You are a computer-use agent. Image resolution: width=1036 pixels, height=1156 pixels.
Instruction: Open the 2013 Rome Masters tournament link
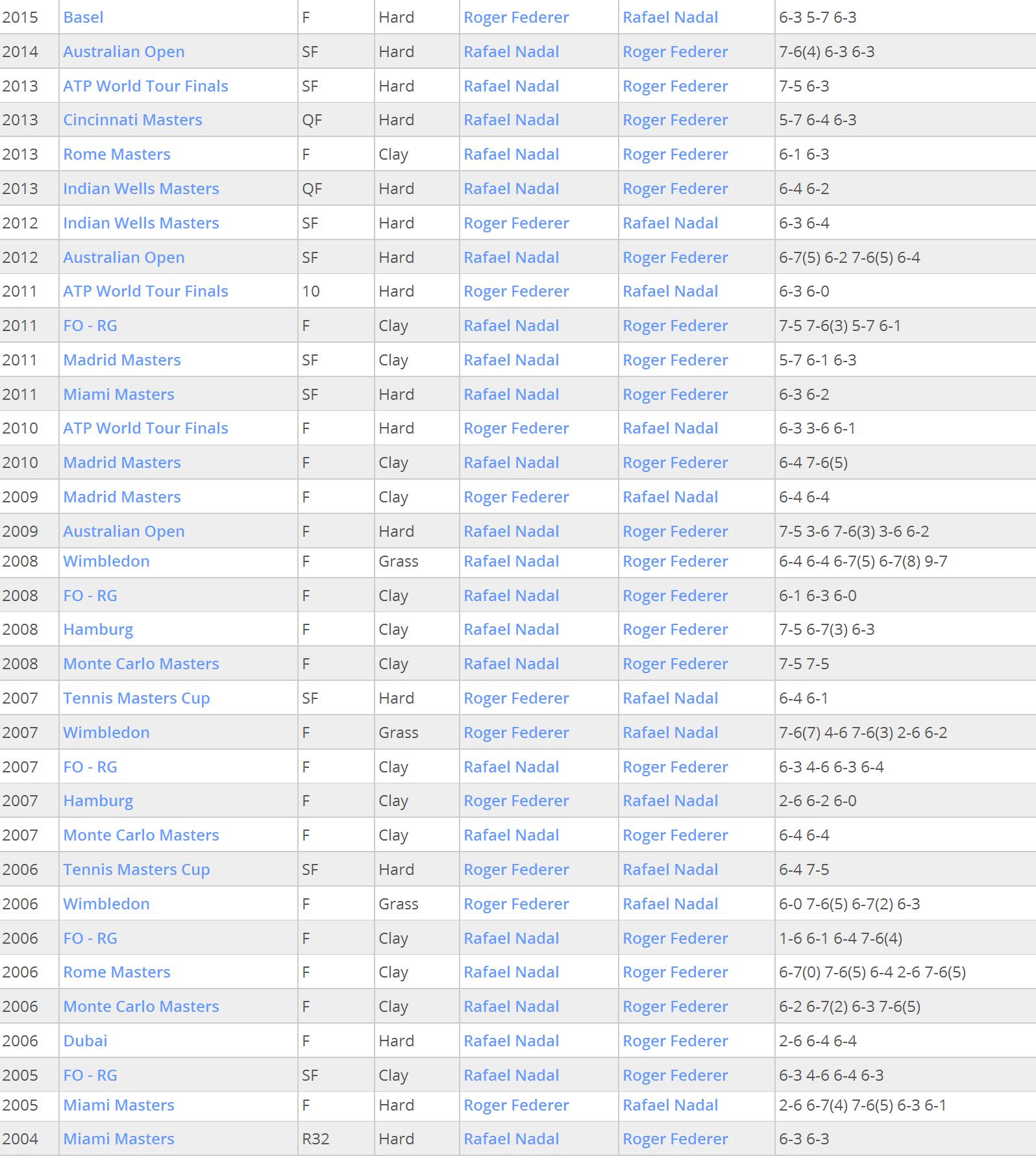pyautogui.click(x=117, y=154)
